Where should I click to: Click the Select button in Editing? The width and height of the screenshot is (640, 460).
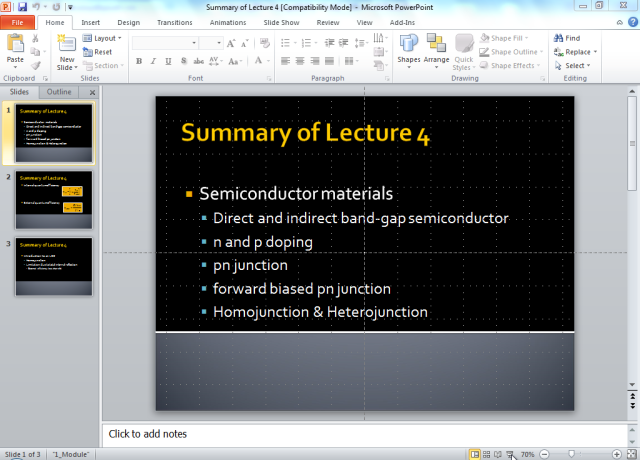[x=573, y=65]
